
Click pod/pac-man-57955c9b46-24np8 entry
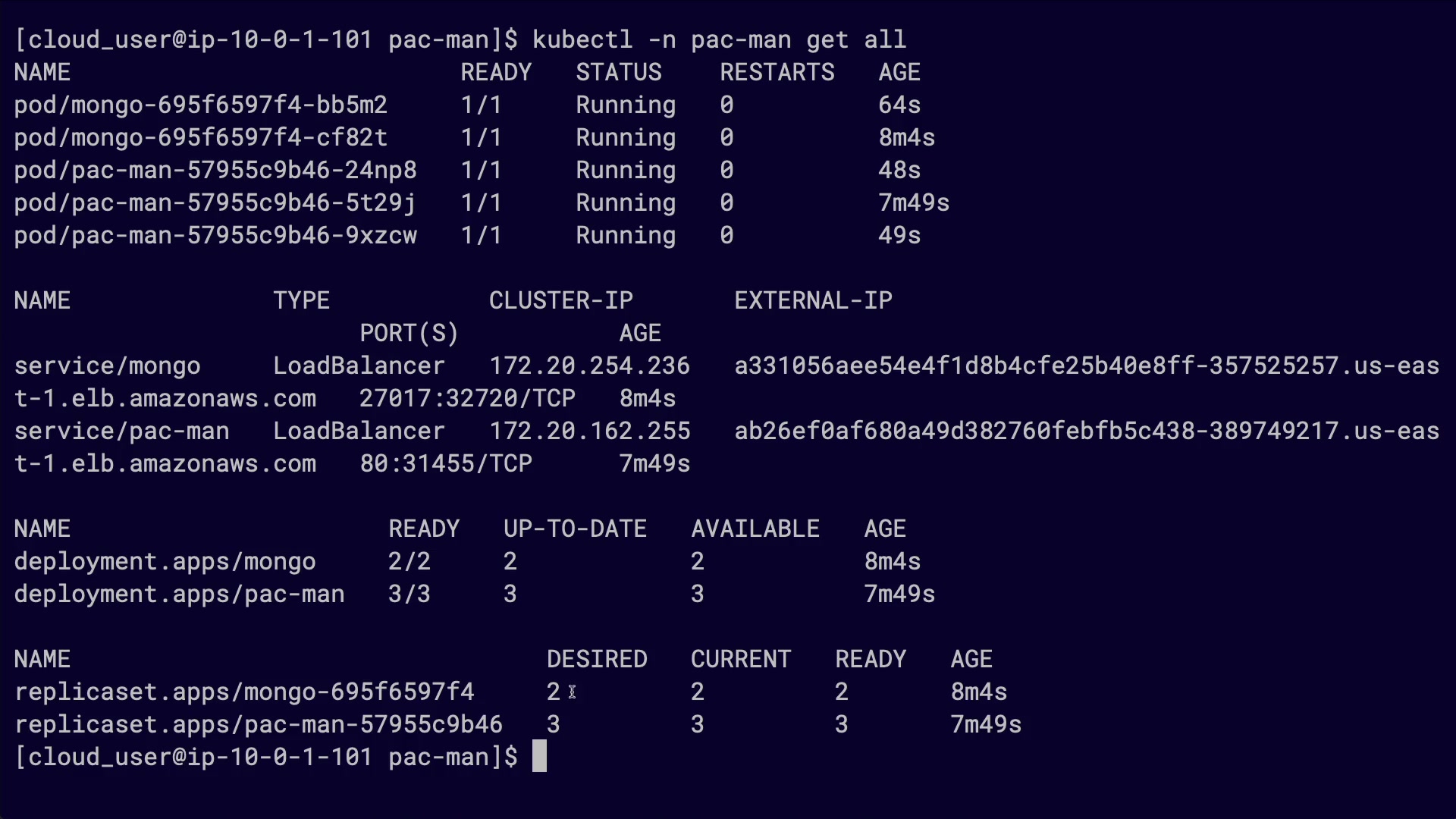click(215, 170)
